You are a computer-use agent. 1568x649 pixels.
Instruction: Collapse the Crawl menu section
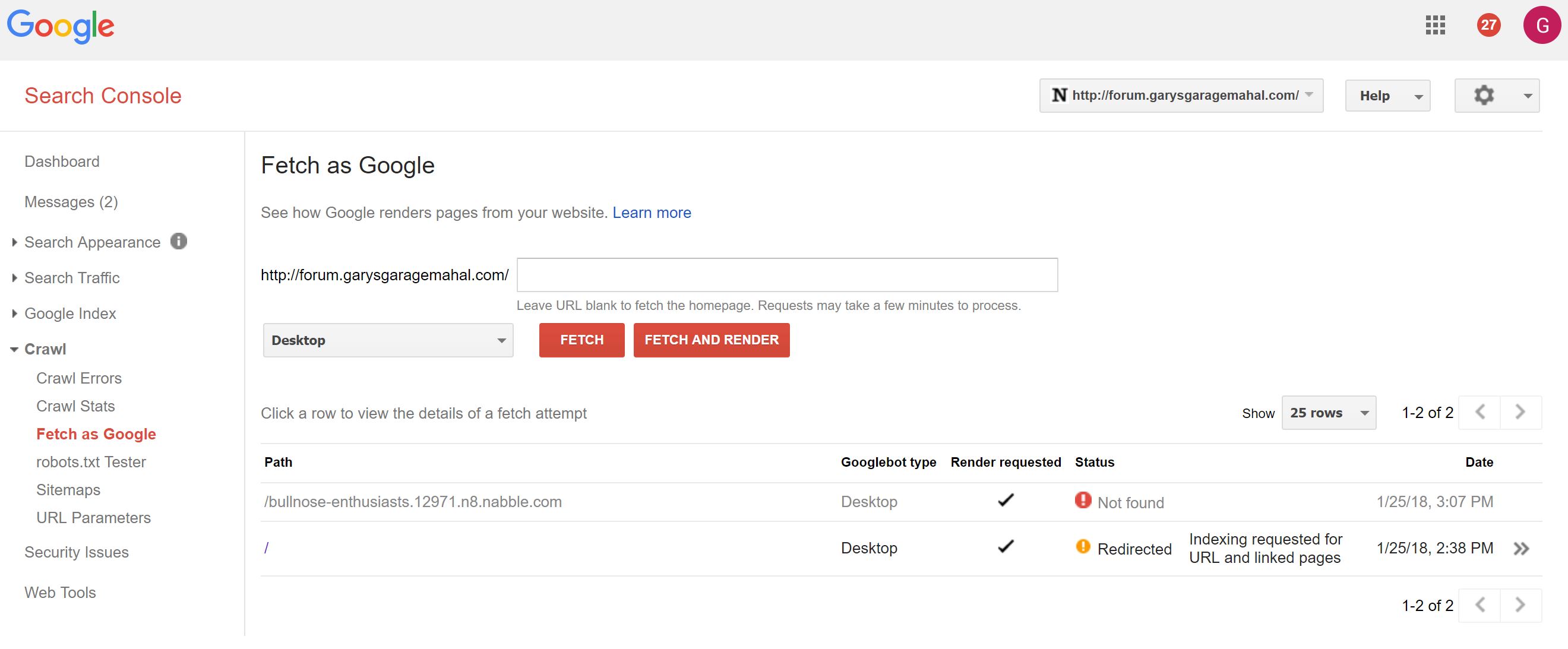(45, 349)
